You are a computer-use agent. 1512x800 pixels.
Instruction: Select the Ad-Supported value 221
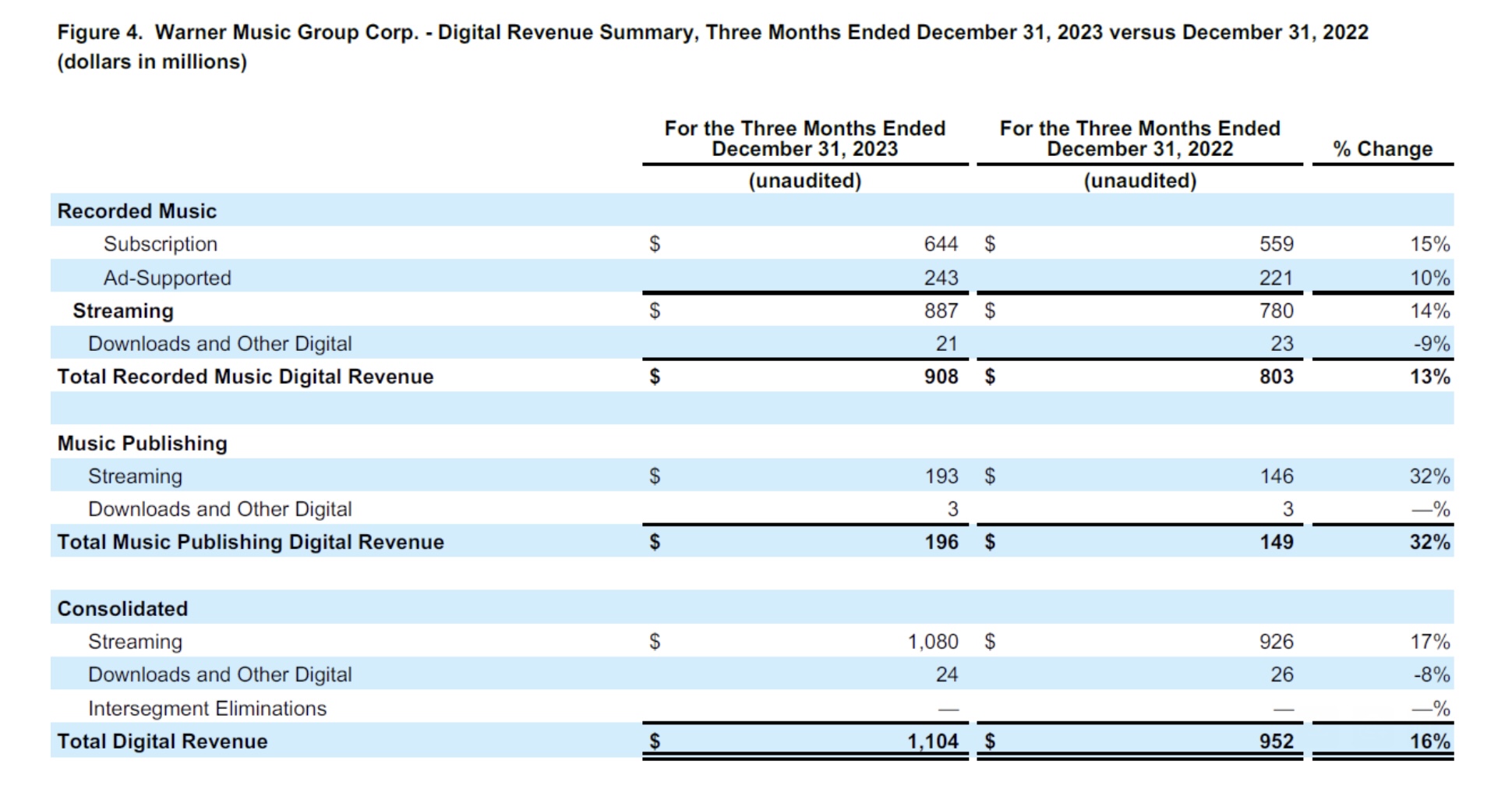(x=1277, y=278)
